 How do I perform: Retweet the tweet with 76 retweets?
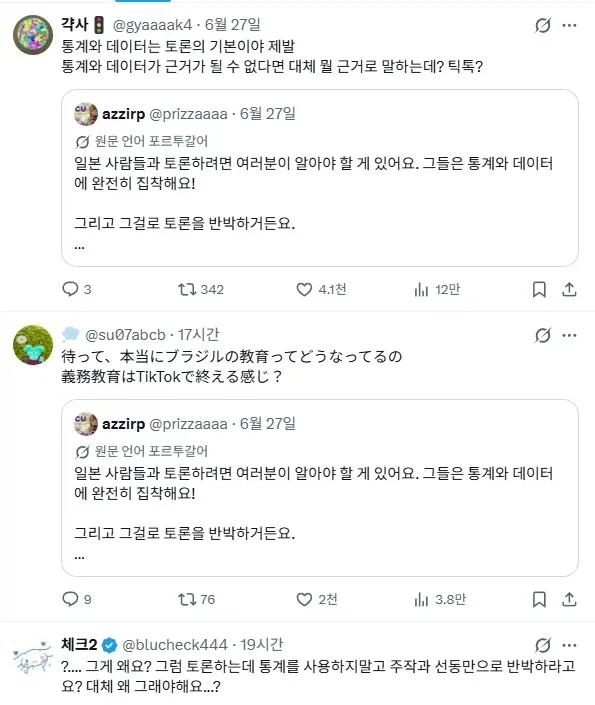196,599
